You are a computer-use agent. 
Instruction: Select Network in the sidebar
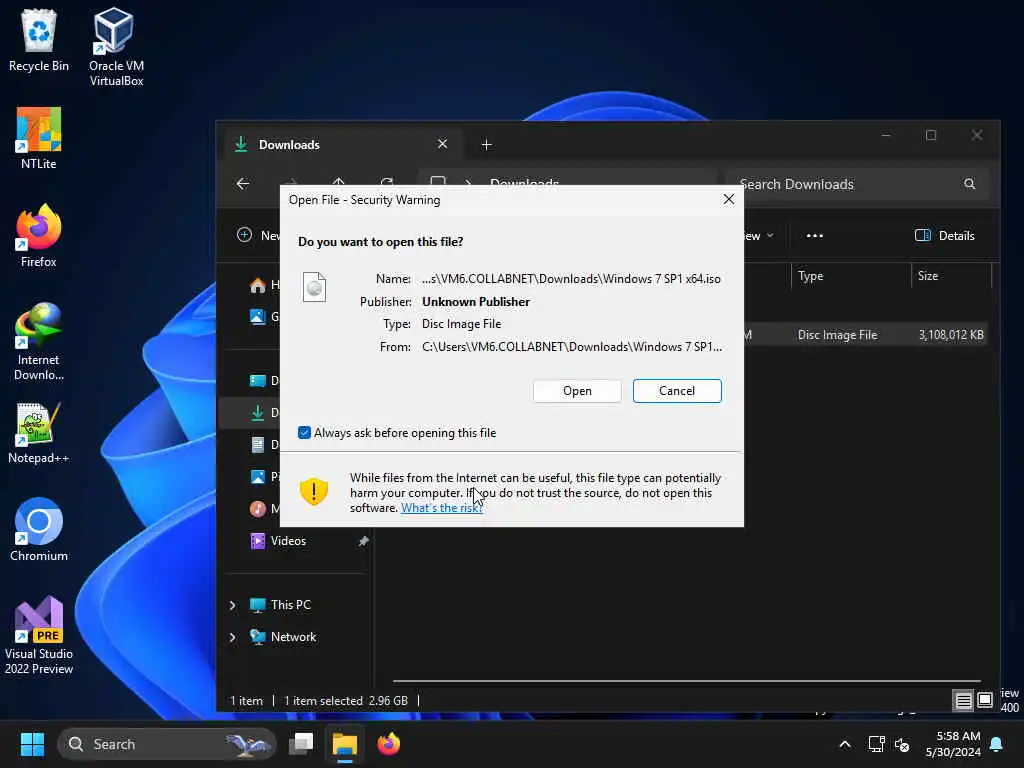point(293,637)
